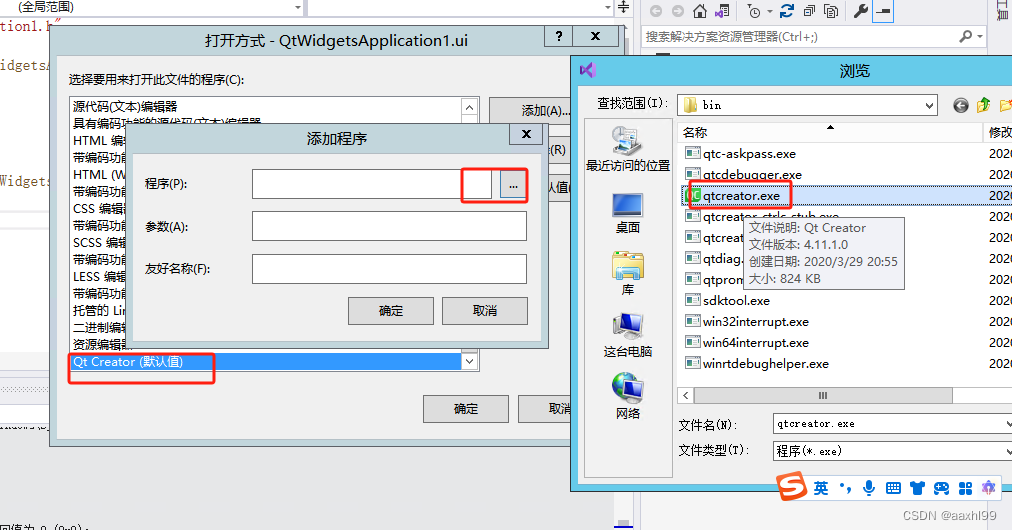Click the split editor icon above the scrollbar

623,8
